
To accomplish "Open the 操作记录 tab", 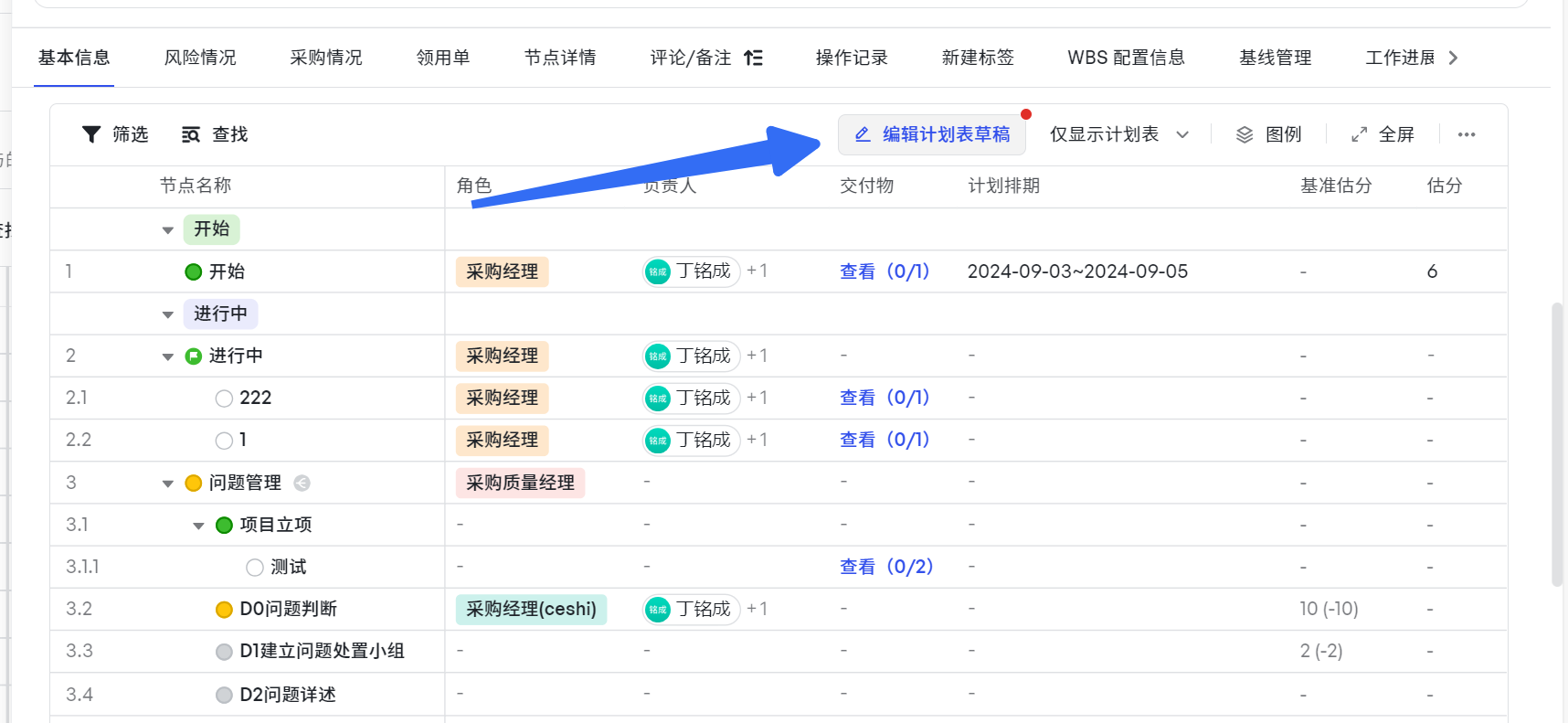I will [852, 58].
